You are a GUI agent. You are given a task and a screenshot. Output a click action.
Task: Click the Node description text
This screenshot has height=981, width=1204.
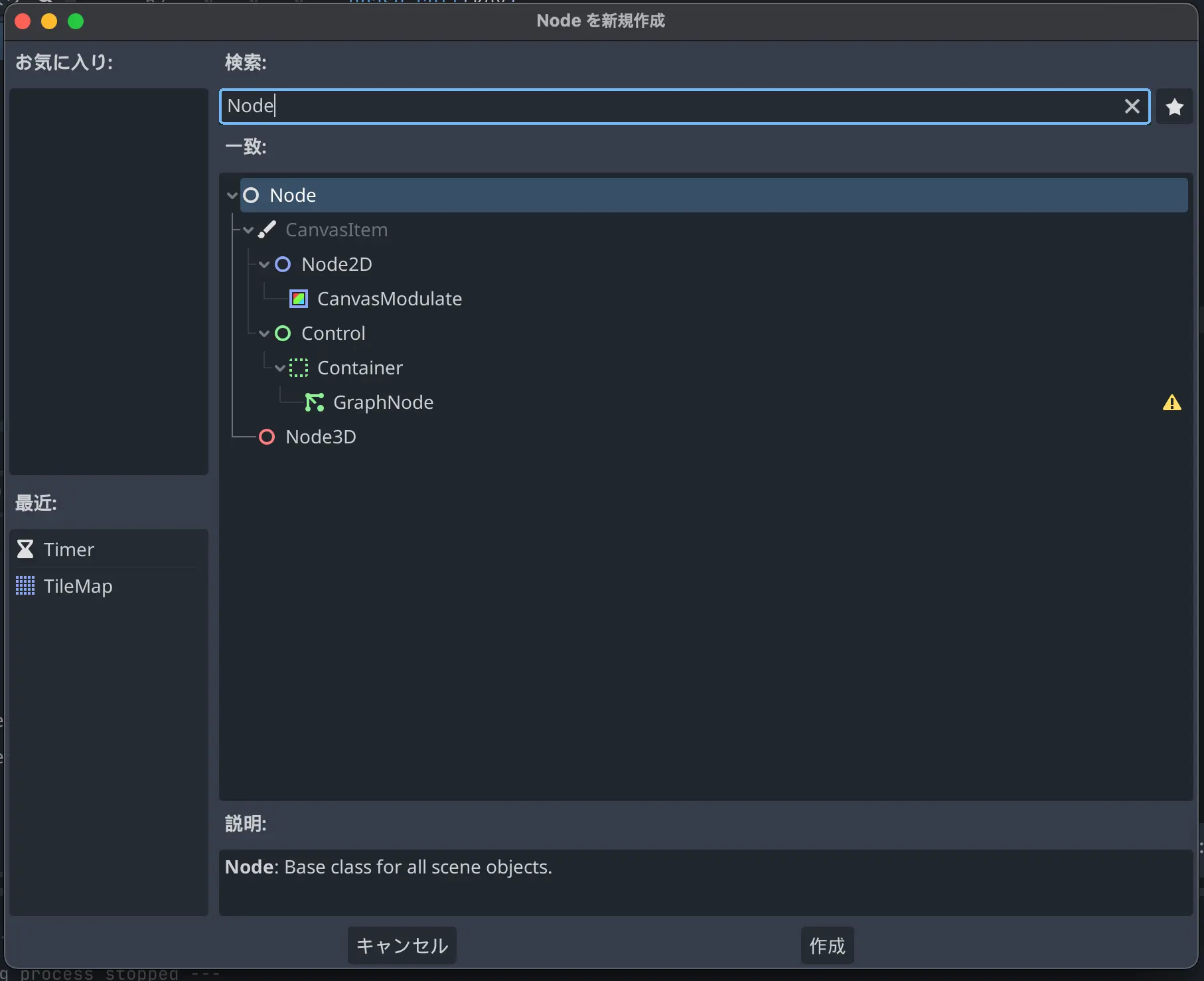388,867
